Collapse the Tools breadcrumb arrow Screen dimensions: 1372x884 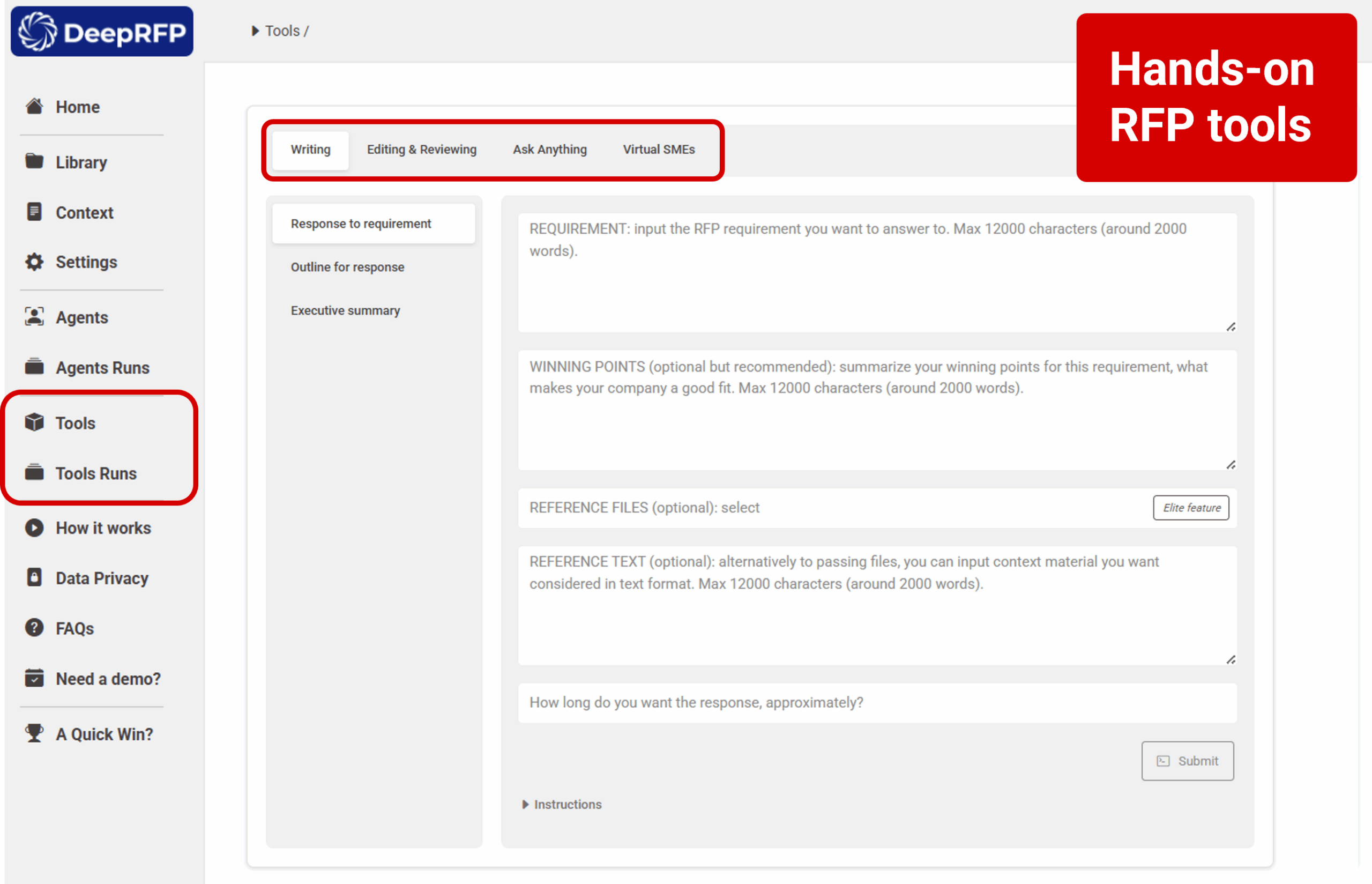(255, 31)
